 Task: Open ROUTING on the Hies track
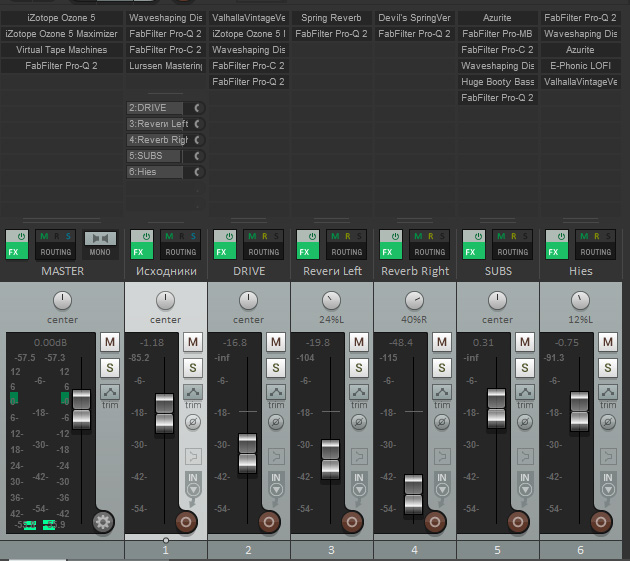coord(595,244)
